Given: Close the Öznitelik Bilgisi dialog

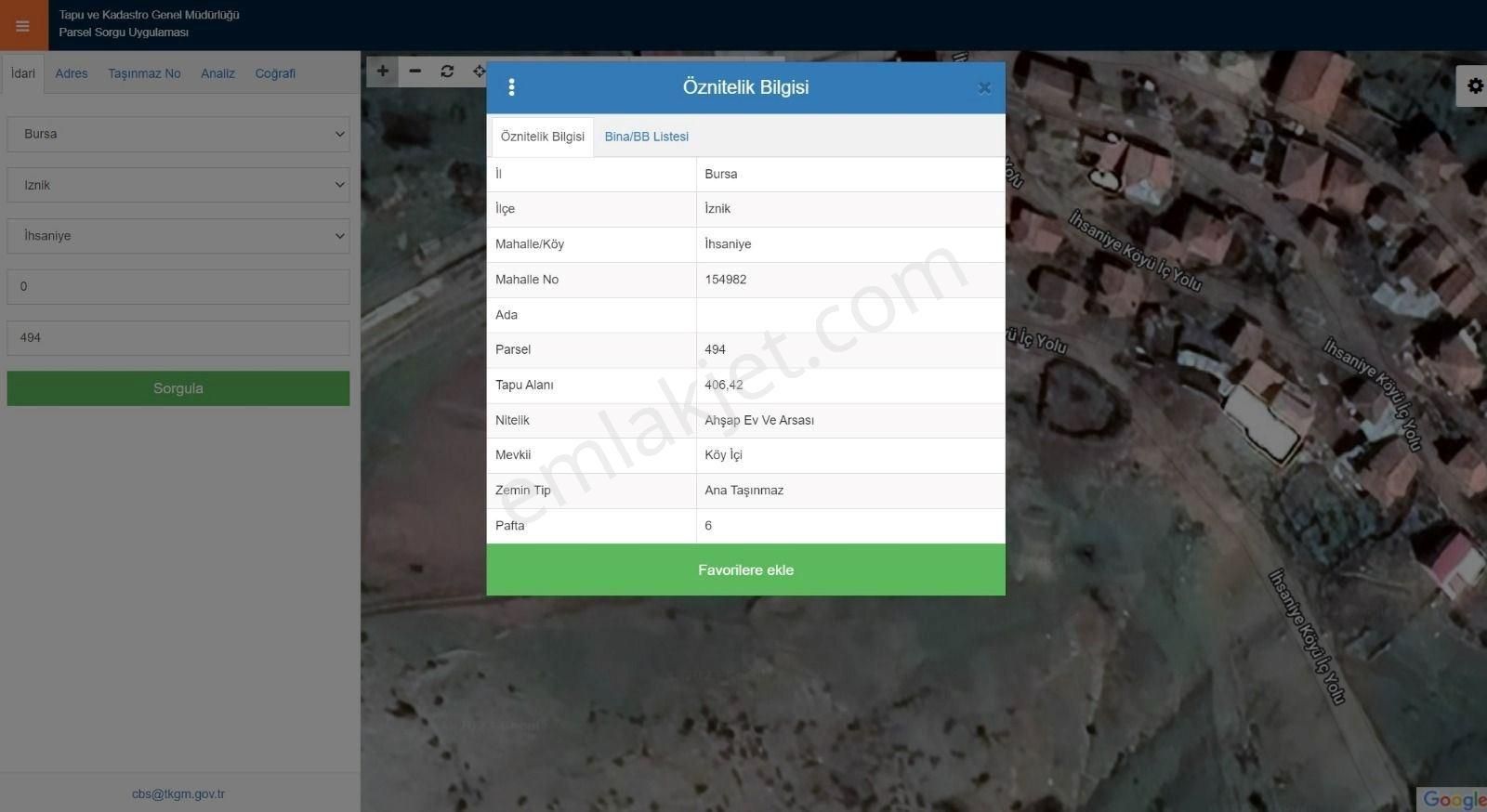Looking at the screenshot, I should tap(984, 88).
